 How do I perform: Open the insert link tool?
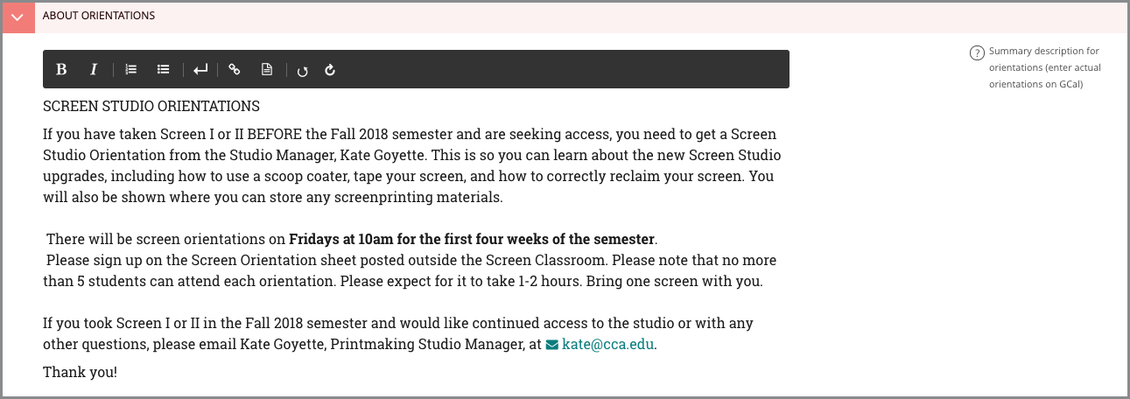tap(234, 70)
